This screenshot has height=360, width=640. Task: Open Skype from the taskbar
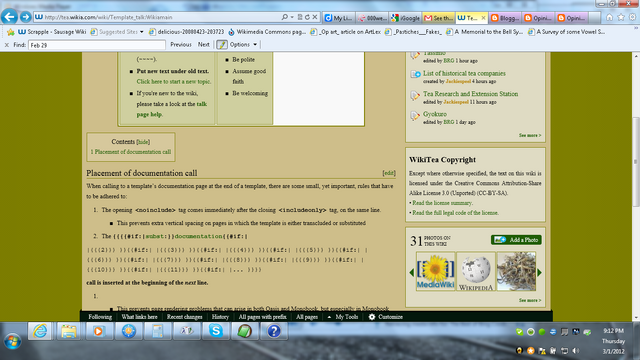click(x=216, y=331)
